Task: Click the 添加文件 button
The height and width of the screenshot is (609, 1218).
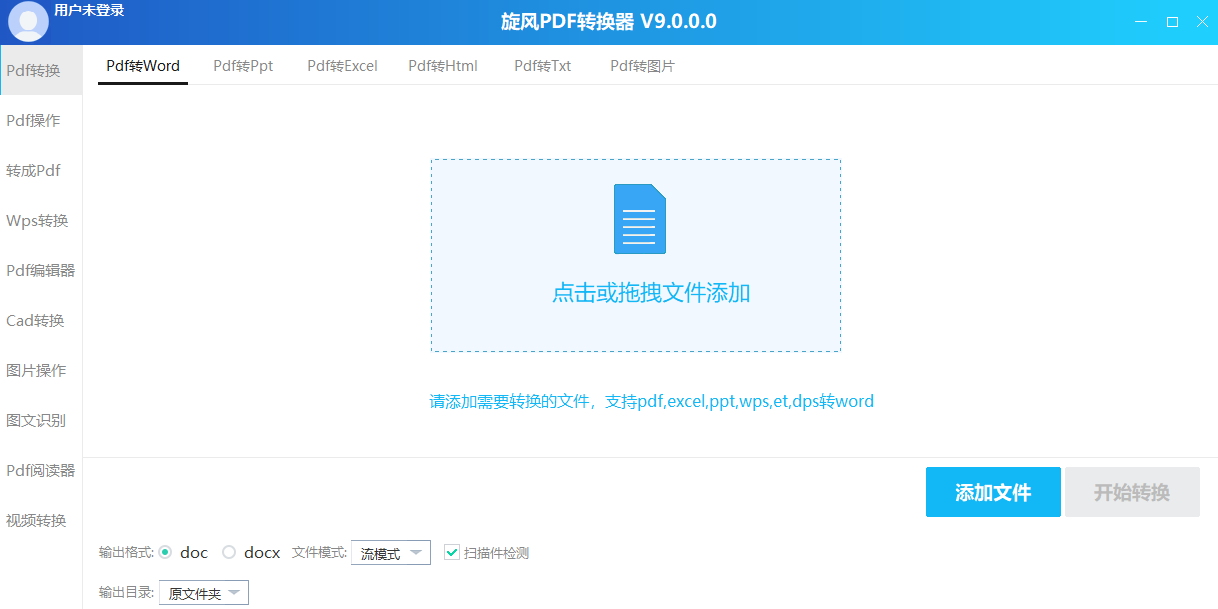Action: point(992,492)
